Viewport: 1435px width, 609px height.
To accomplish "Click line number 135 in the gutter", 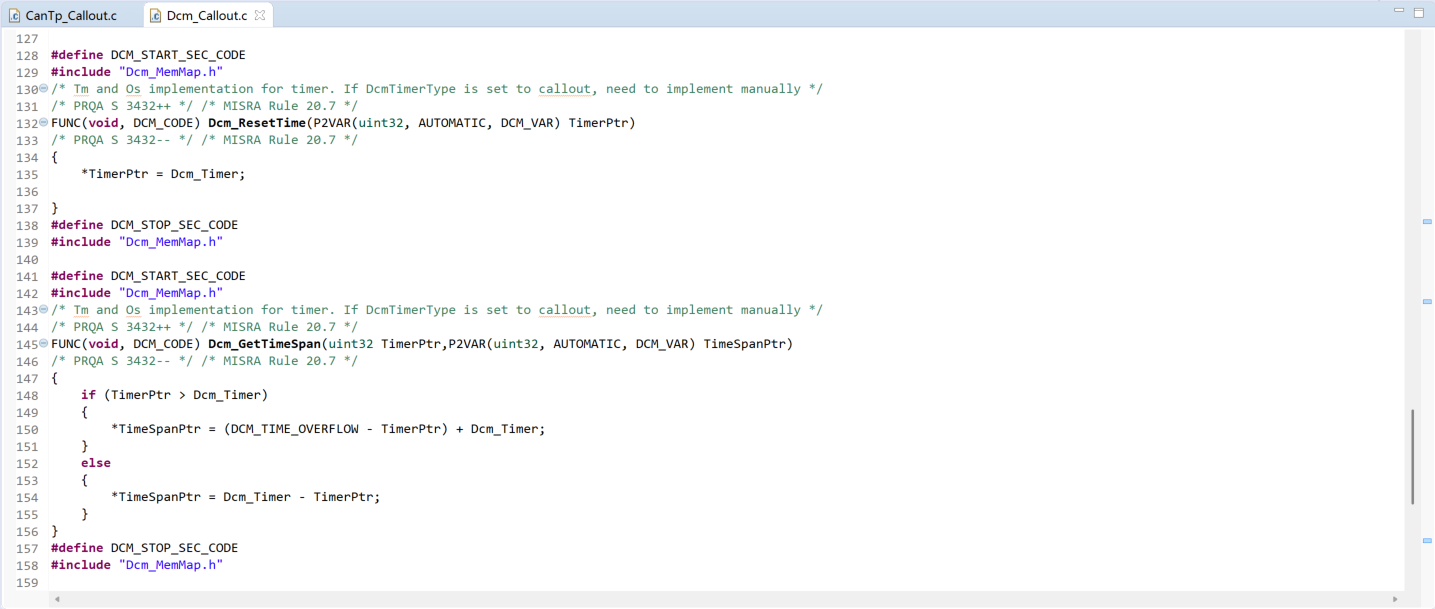I will coord(27,174).
